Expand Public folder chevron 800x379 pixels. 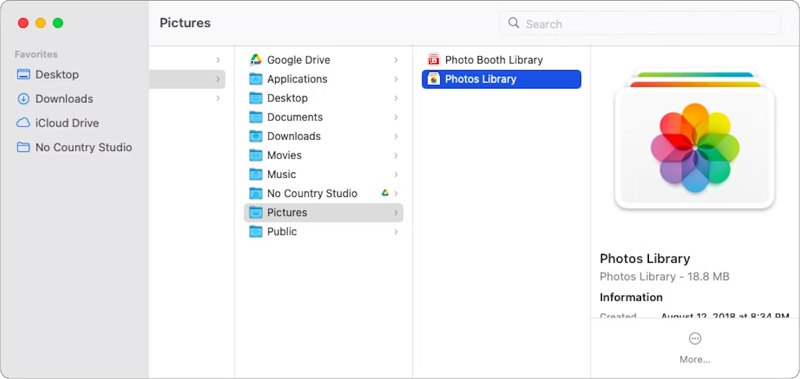pyautogui.click(x=396, y=232)
